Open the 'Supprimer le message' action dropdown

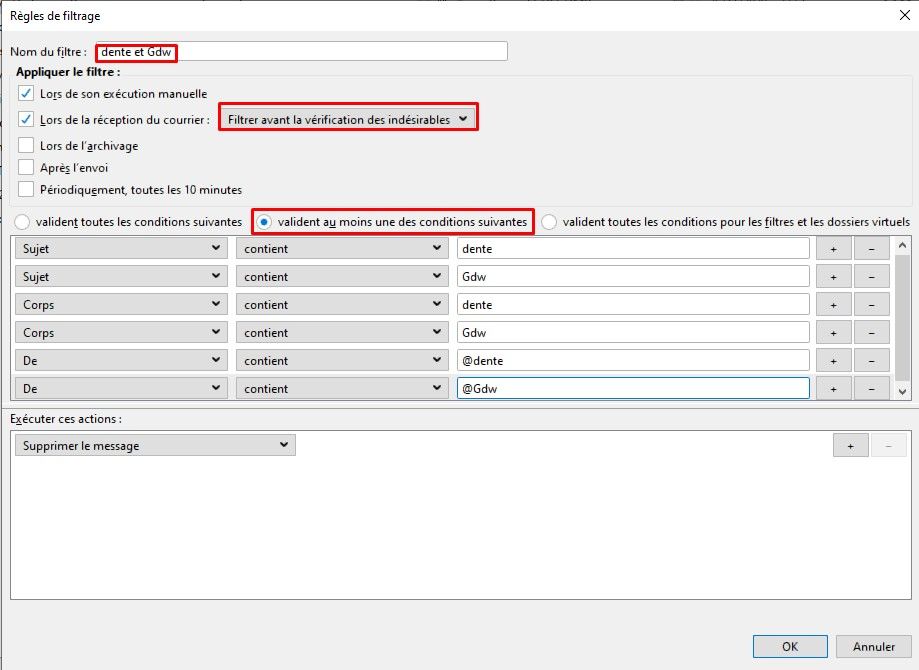(x=153, y=444)
